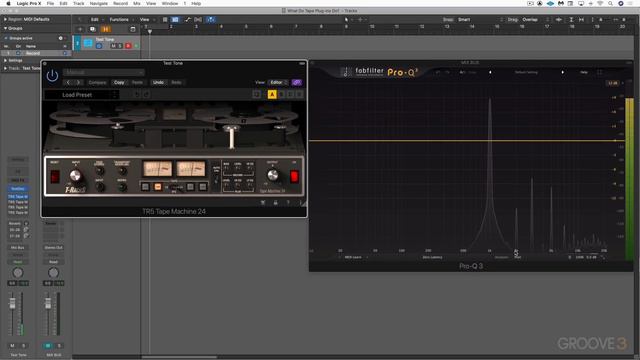This screenshot has height=360, width=640.
Task: Open the global tracks icon in track header bar
Action: pos(133,29)
